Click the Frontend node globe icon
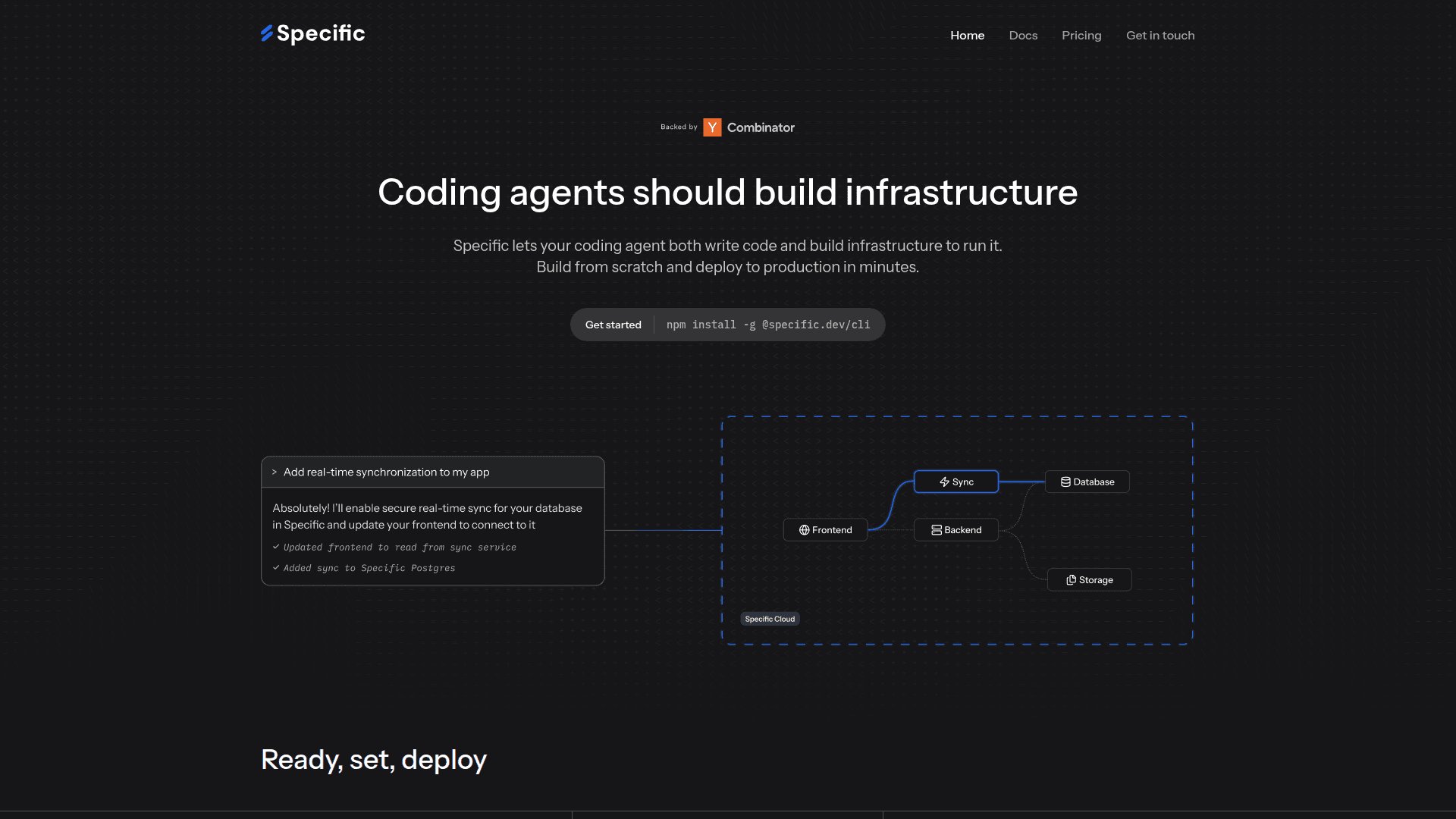Viewport: 1456px width, 819px height. pyautogui.click(x=804, y=530)
